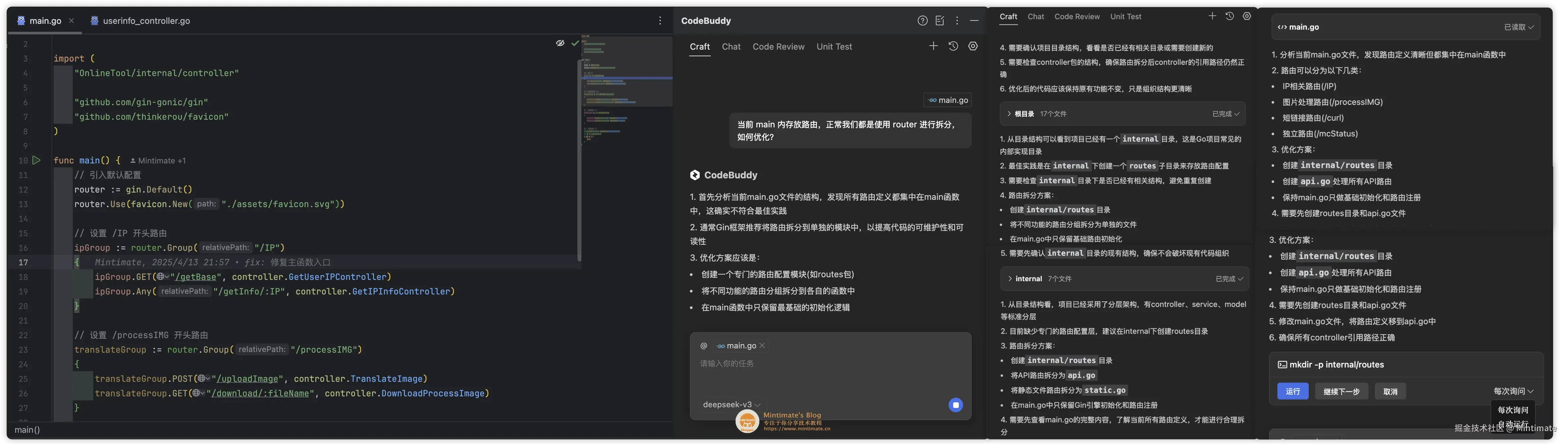Remove the main.go chip from the task input

click(761, 346)
